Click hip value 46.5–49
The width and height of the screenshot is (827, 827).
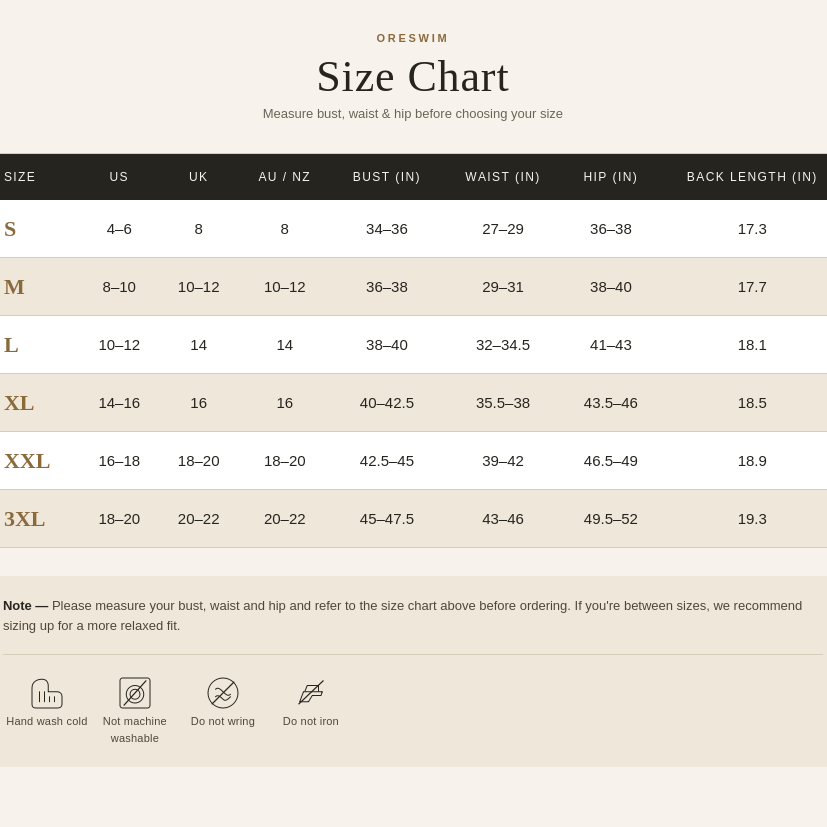click(x=611, y=461)
